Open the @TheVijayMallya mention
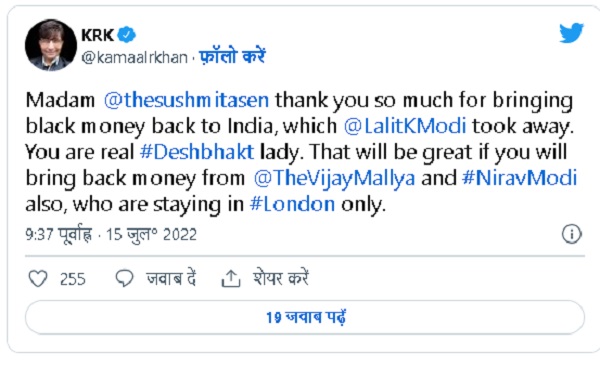 334,178
